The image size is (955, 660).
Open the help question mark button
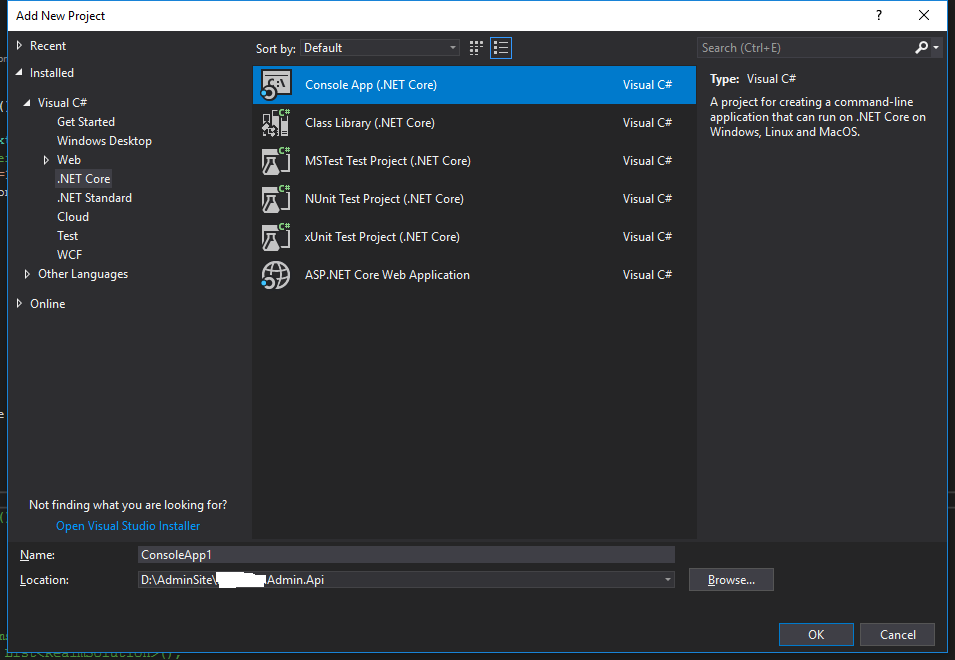878,15
